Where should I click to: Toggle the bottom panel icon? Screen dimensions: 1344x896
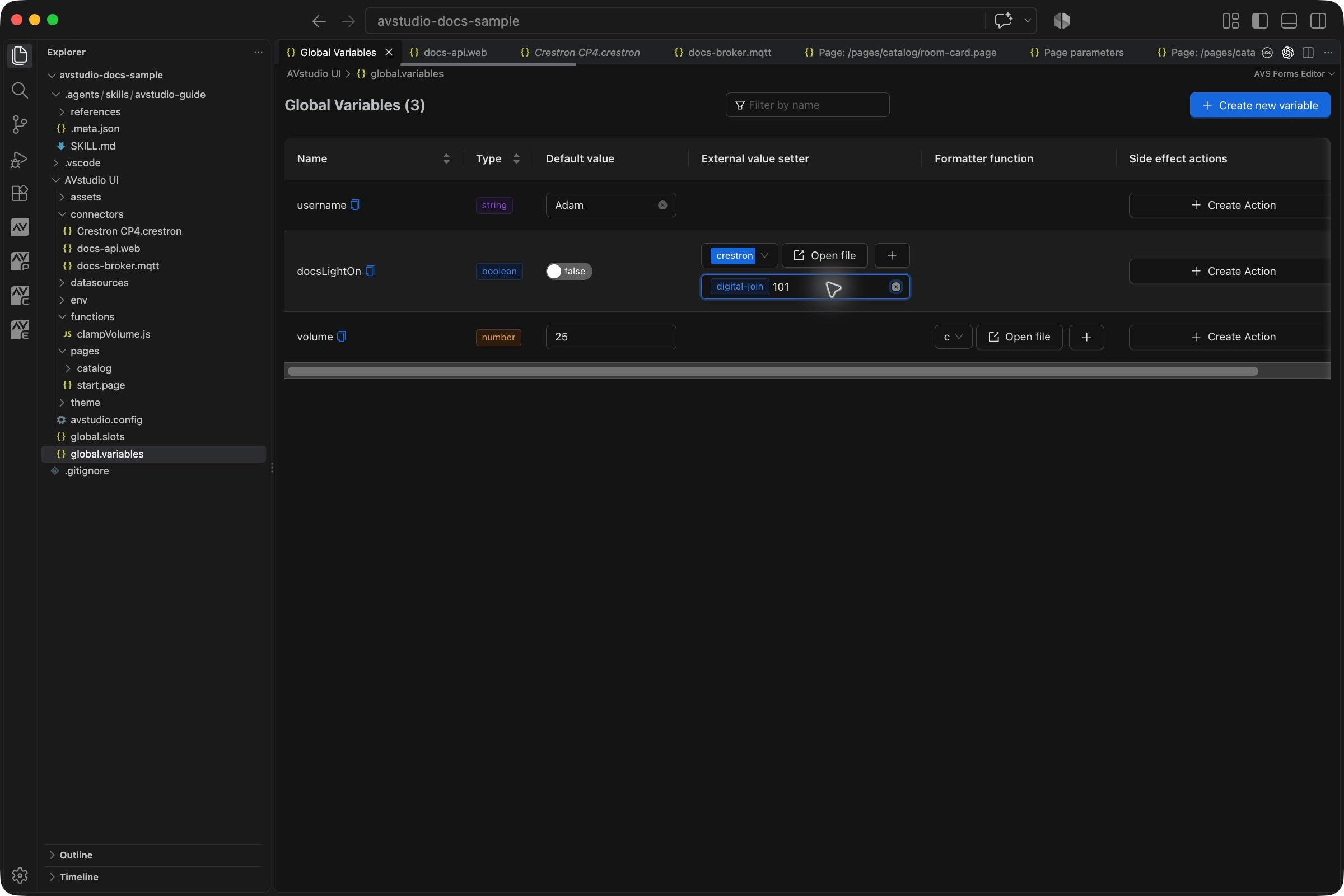[x=1289, y=21]
